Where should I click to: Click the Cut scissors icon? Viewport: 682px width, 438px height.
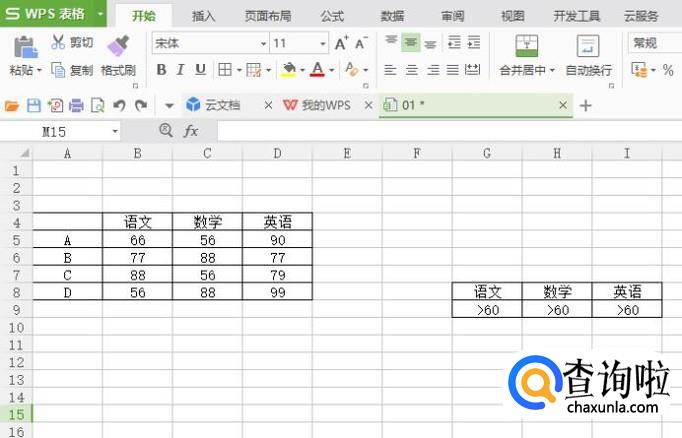58,42
